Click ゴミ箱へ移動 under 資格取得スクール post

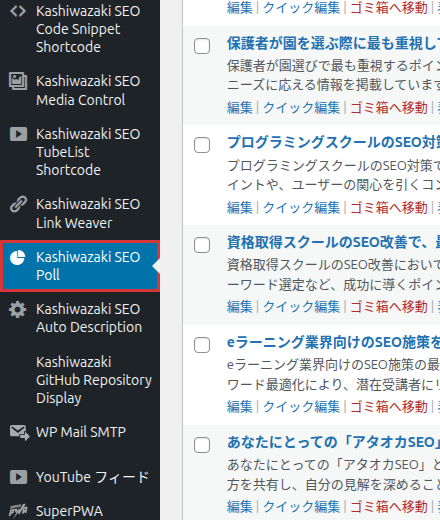tap(389, 307)
